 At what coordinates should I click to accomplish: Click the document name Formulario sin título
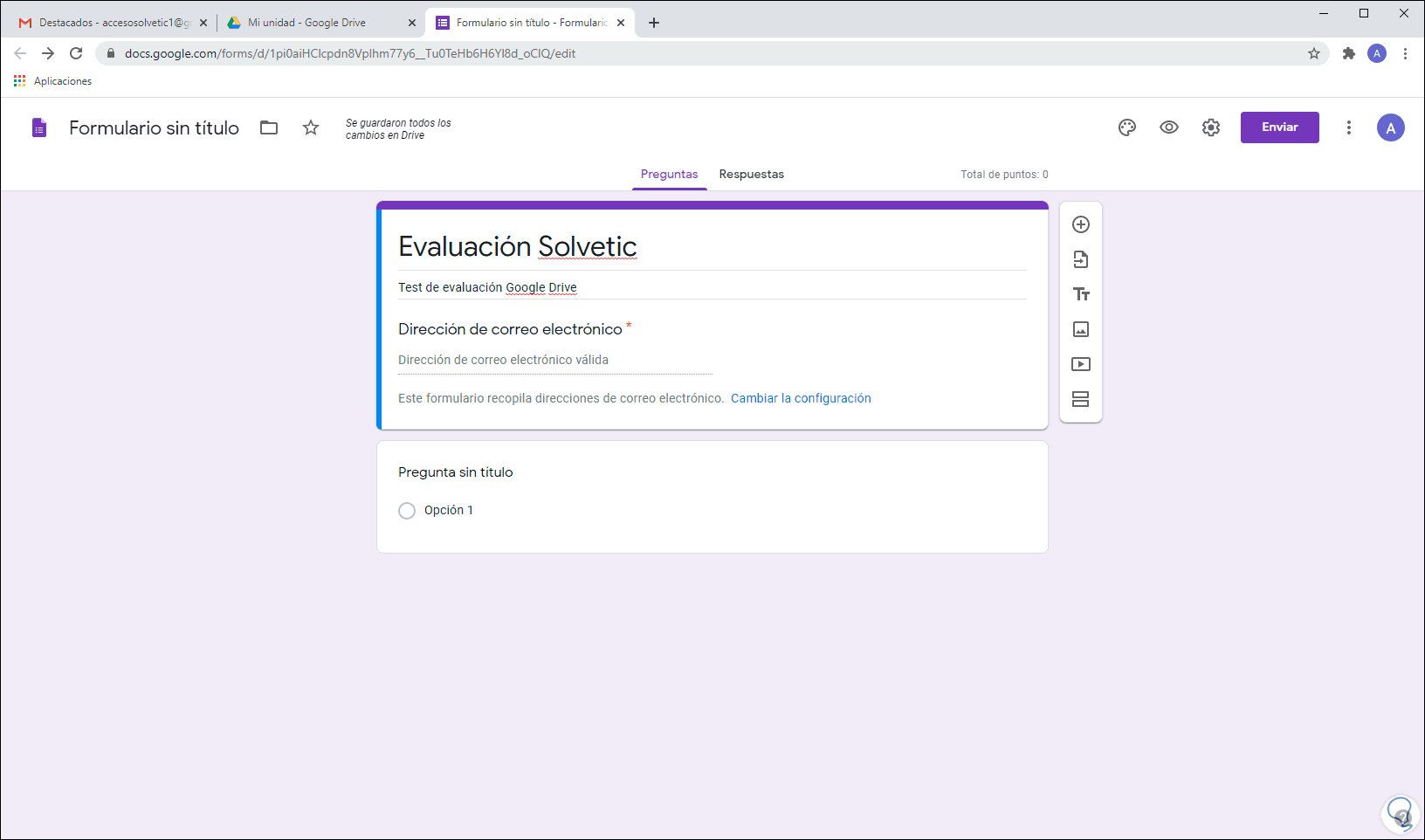pyautogui.click(x=154, y=127)
